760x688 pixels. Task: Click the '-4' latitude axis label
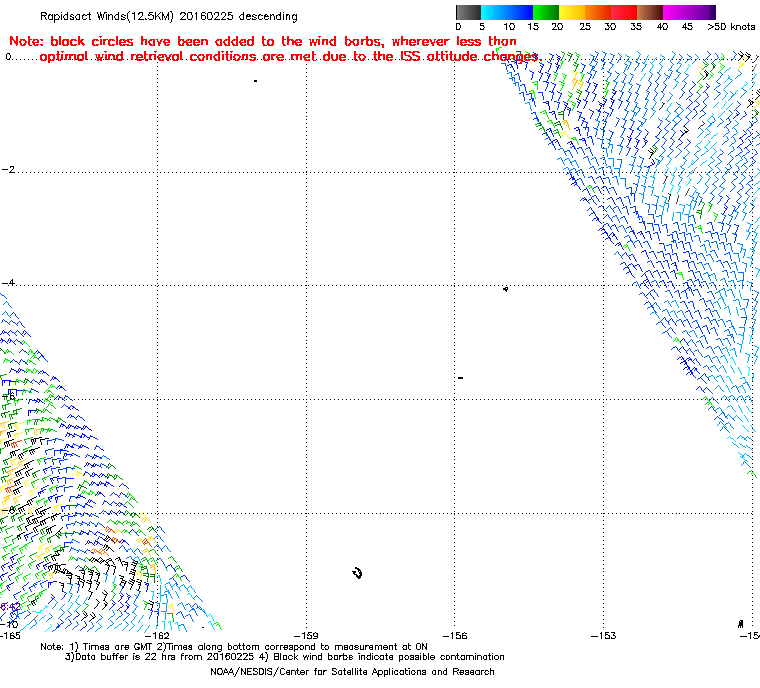[x=8, y=283]
